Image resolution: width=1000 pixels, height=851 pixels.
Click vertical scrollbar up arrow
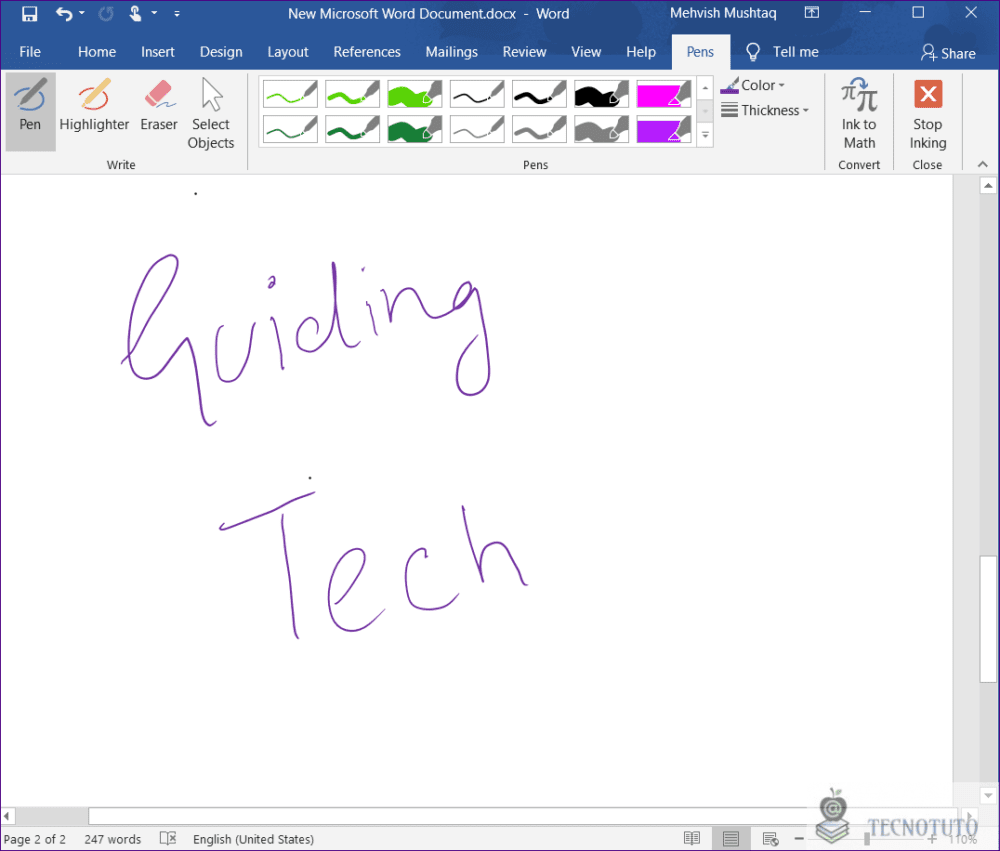988,186
